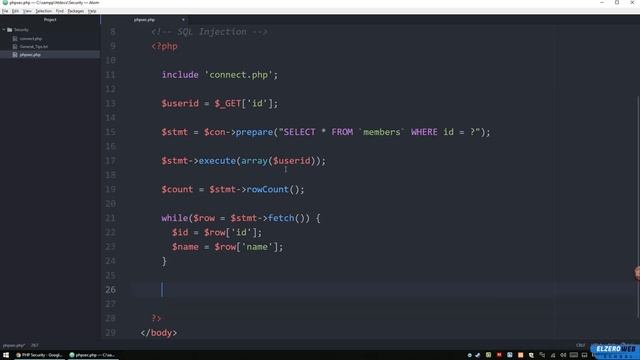The width and height of the screenshot is (640, 360).
Task: Select the Project panel header
Action: click(50, 20)
